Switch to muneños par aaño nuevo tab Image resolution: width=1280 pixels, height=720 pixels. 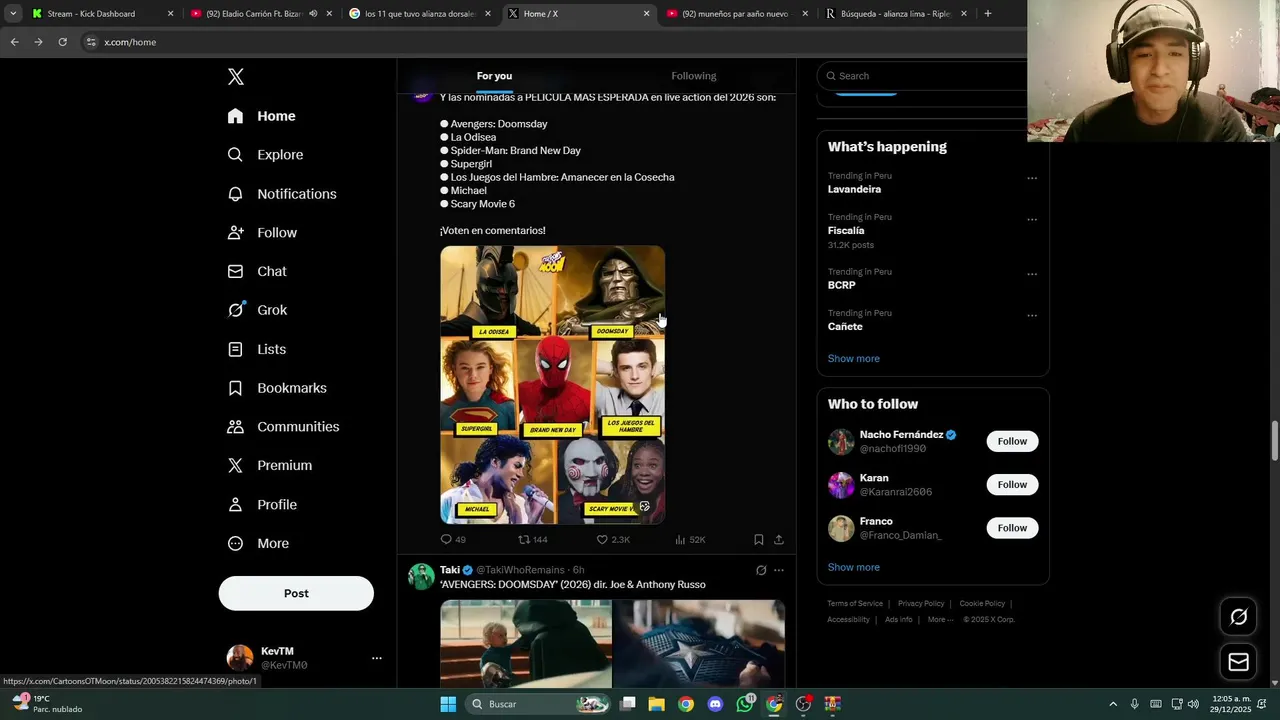[x=735, y=14]
